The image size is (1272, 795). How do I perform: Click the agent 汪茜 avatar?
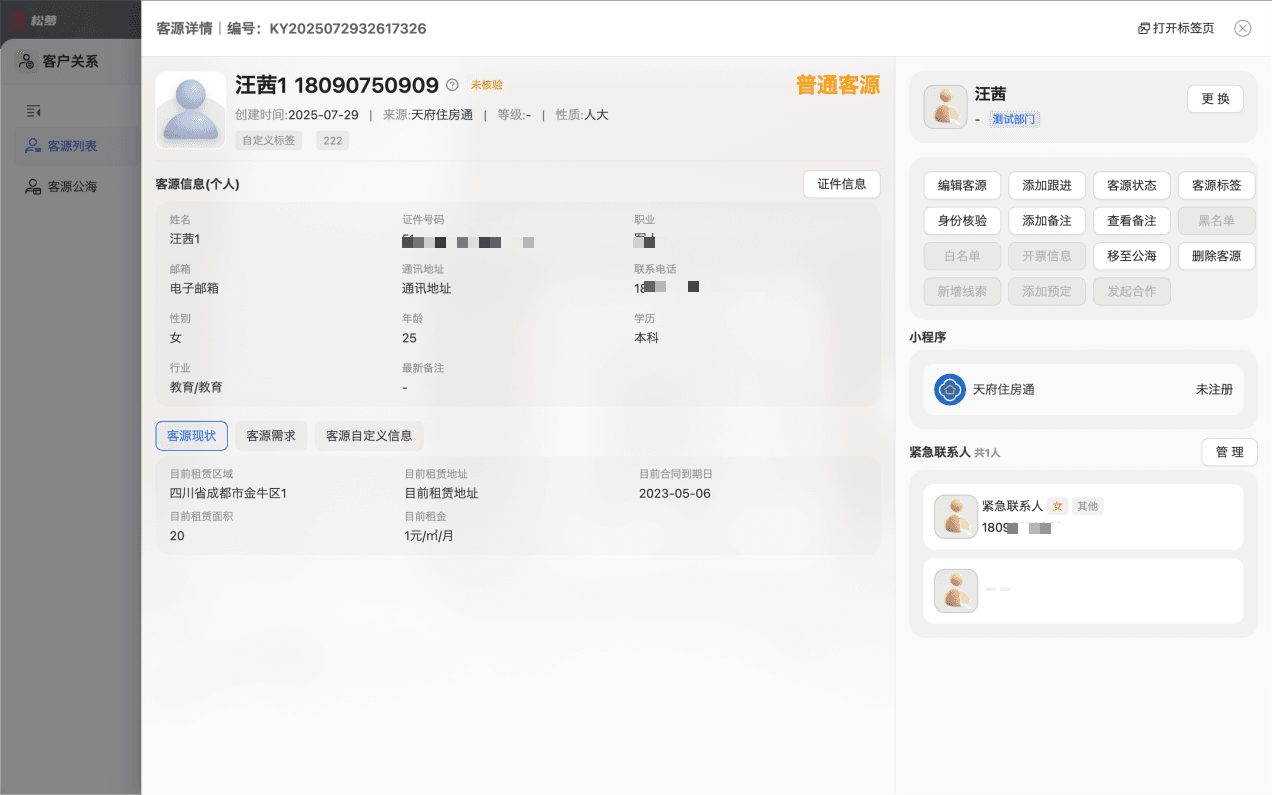945,106
